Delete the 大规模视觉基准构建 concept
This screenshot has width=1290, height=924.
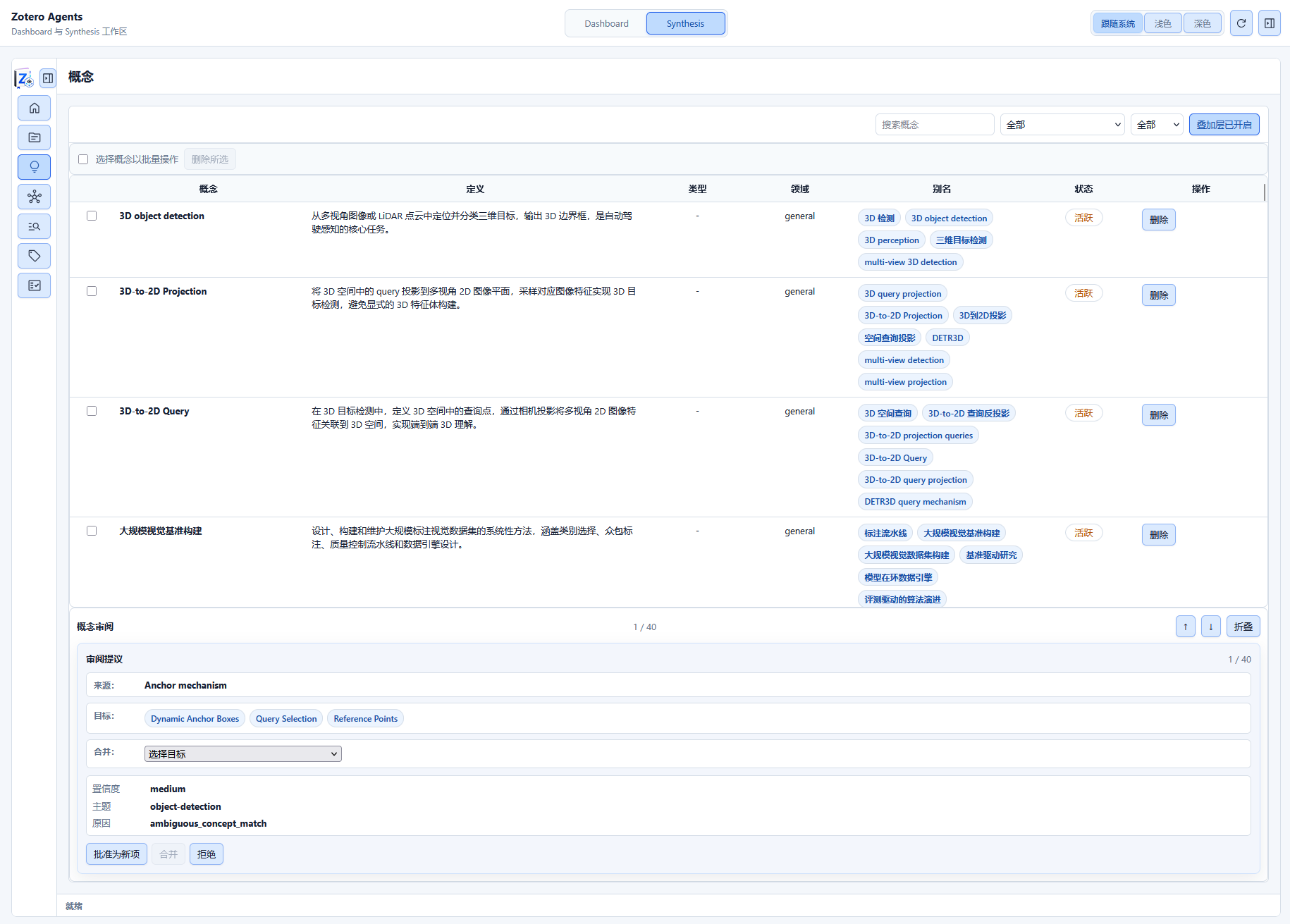pos(1159,535)
